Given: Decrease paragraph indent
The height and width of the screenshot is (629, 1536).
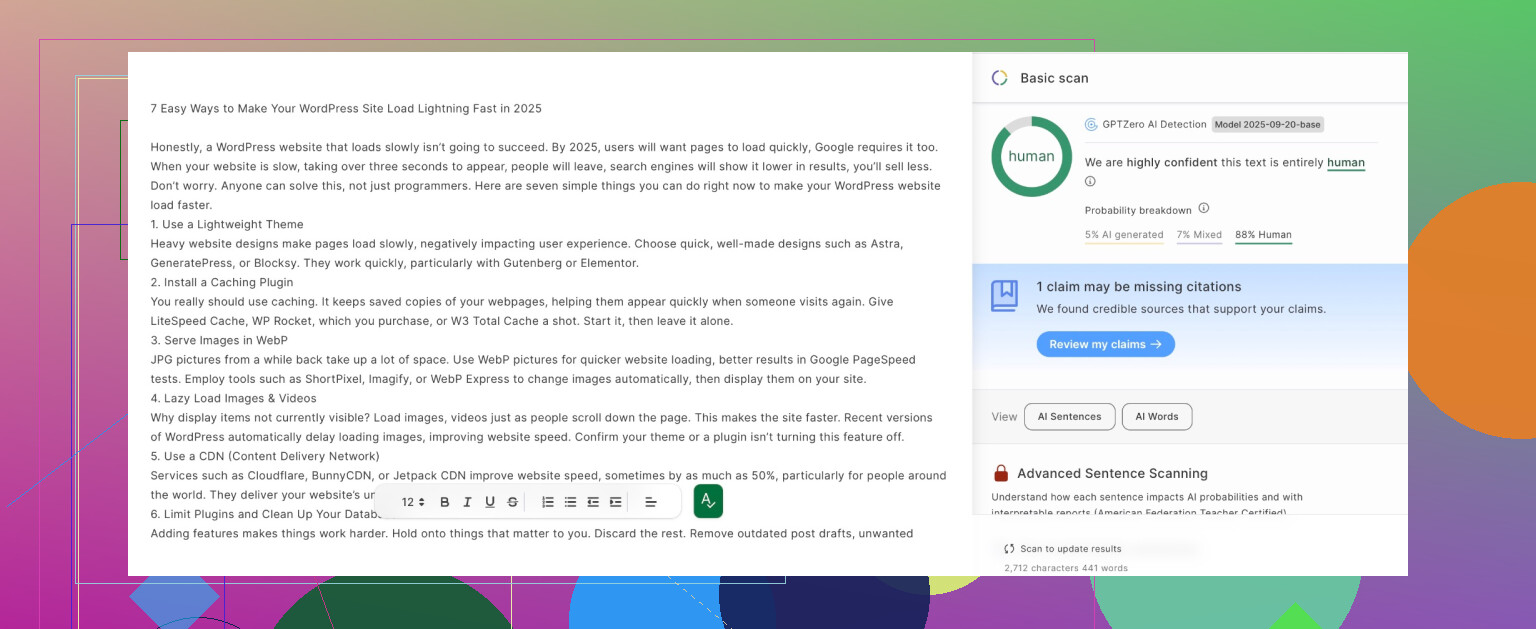Looking at the screenshot, I should (593, 502).
